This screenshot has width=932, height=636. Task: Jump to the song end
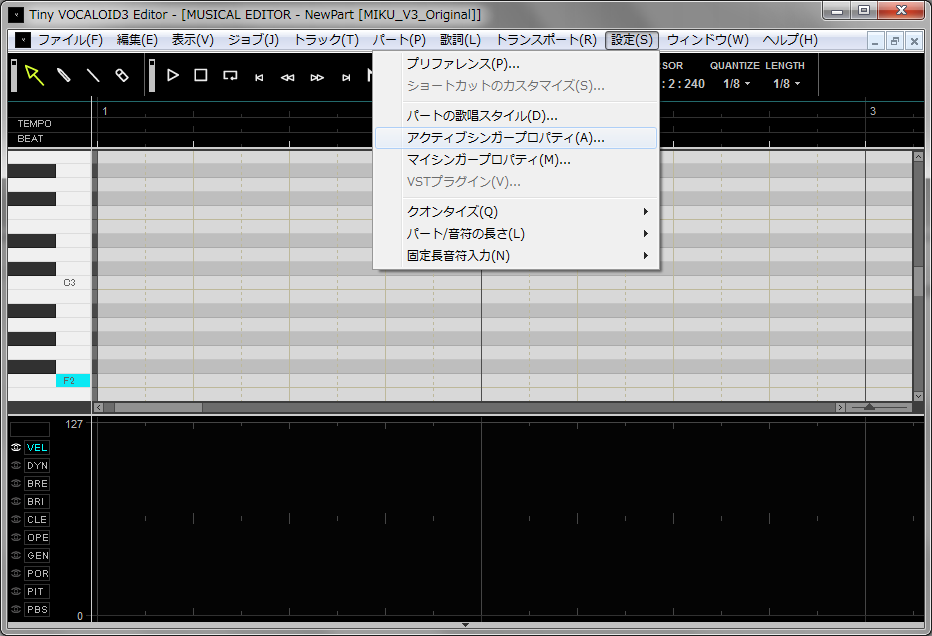[346, 77]
